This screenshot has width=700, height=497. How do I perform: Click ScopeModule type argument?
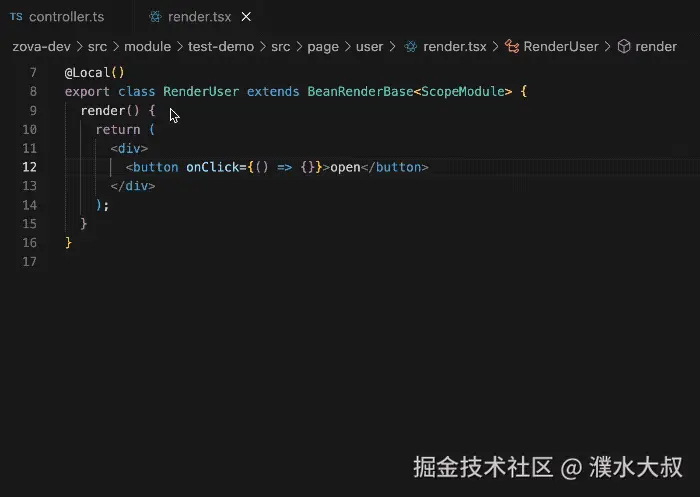(463, 92)
